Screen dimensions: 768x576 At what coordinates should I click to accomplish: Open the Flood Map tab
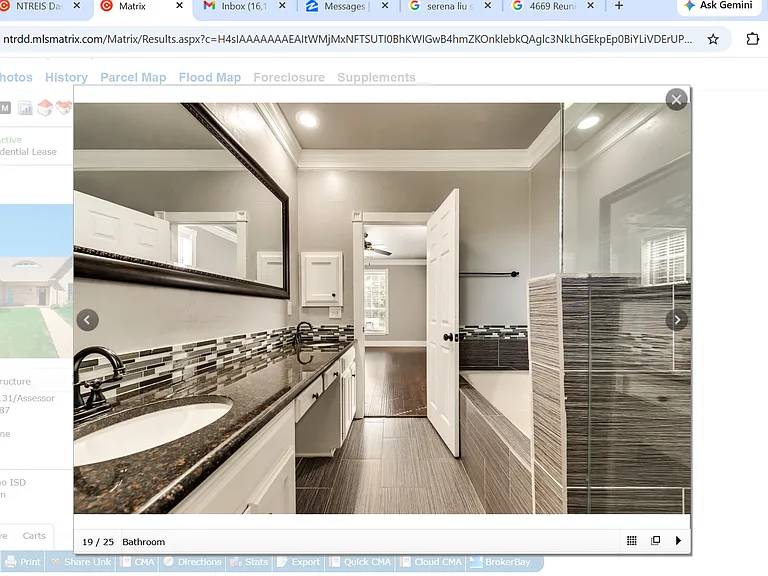210,77
